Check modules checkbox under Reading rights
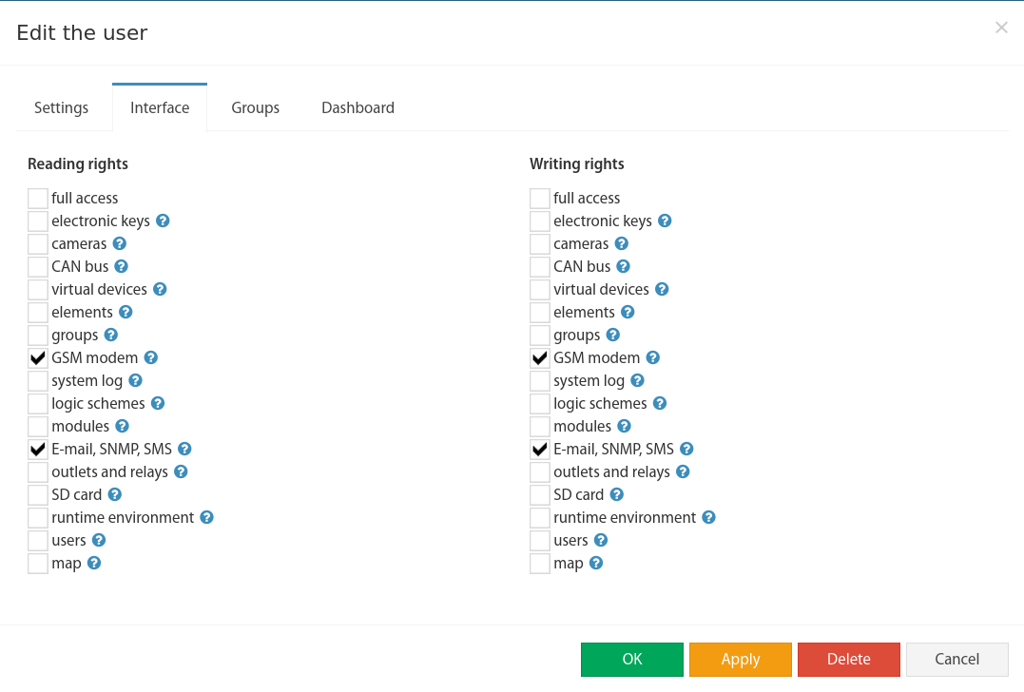The image size is (1024, 692). (38, 426)
